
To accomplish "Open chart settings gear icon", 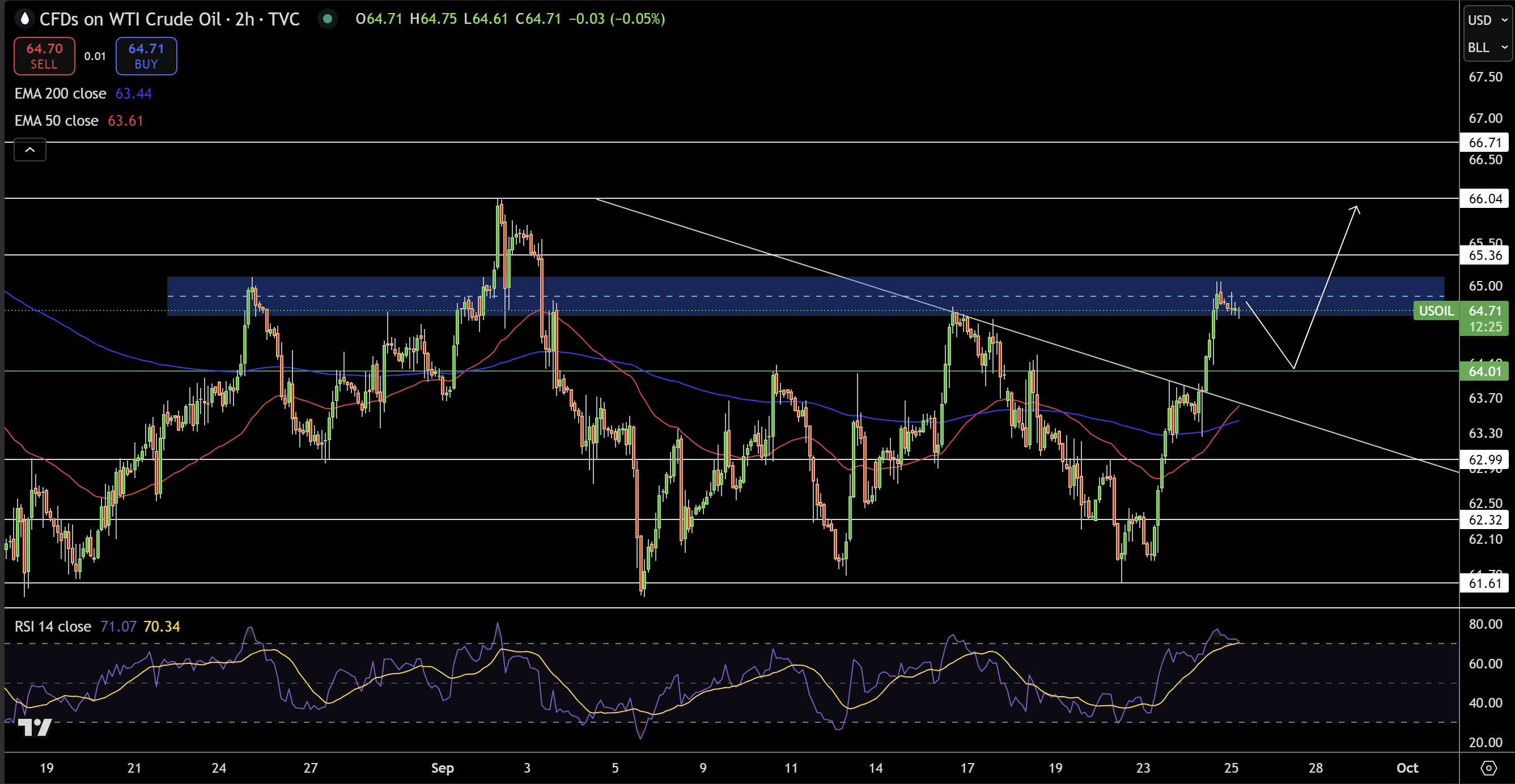I will point(1488,768).
